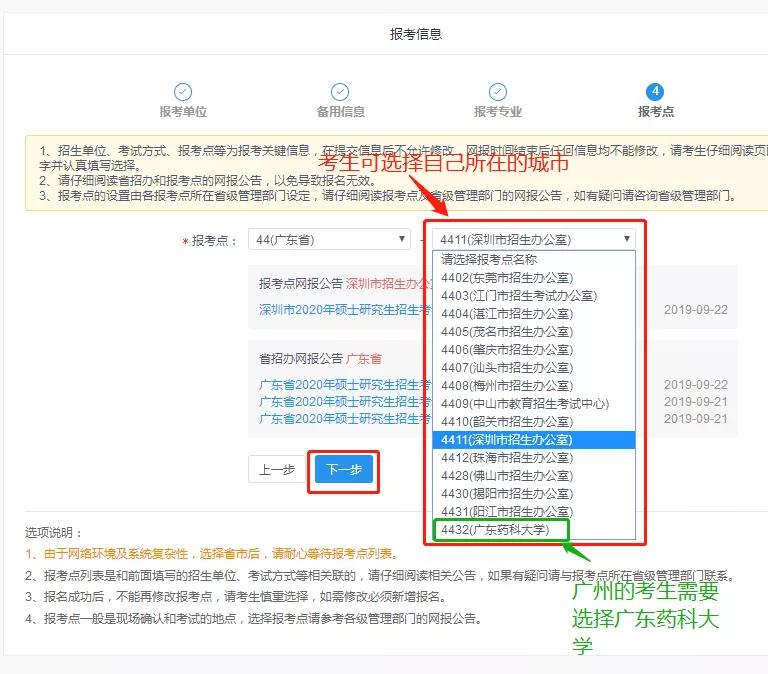
Task: Click the 上一步 previous step button
Action: point(277,469)
